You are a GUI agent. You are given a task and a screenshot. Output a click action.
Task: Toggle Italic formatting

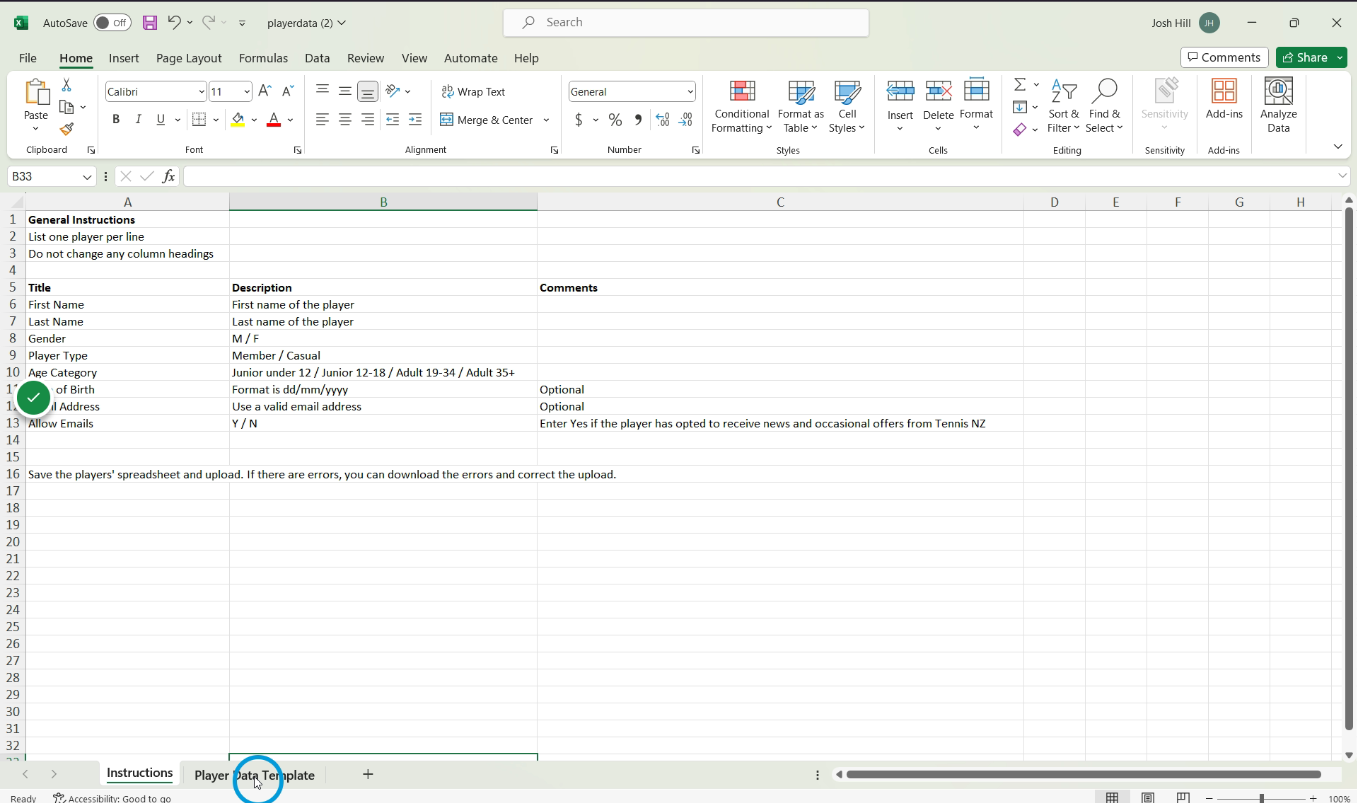pyautogui.click(x=138, y=120)
